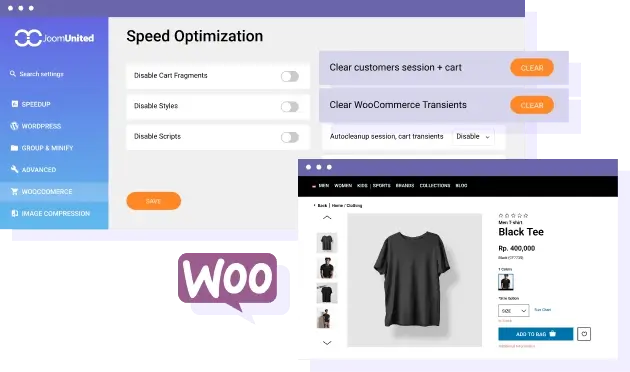Select Sports in shop navigation

[x=381, y=186]
